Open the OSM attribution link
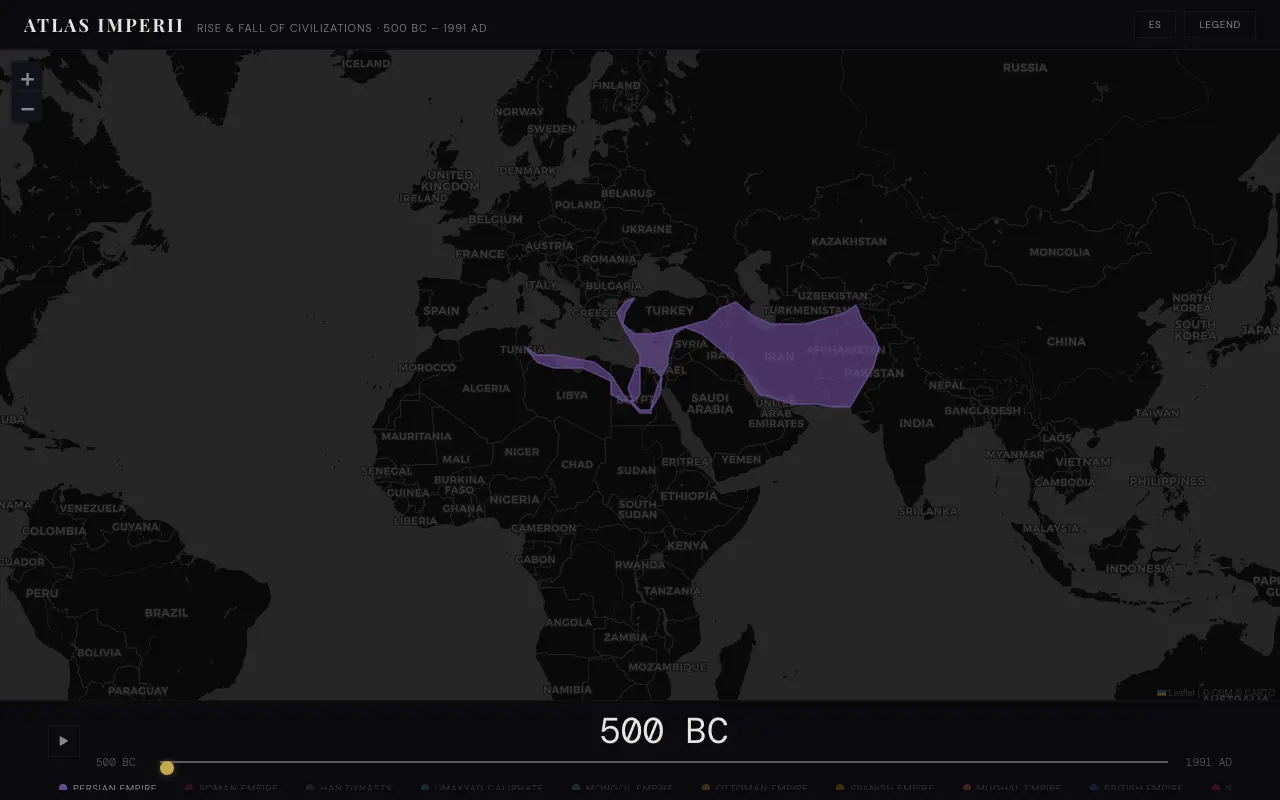1280x800 pixels. pyautogui.click(x=1222, y=692)
